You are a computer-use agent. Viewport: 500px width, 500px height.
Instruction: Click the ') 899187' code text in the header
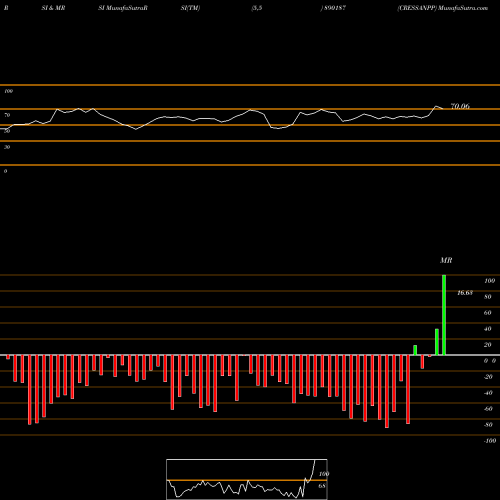pyautogui.click(x=333, y=8)
